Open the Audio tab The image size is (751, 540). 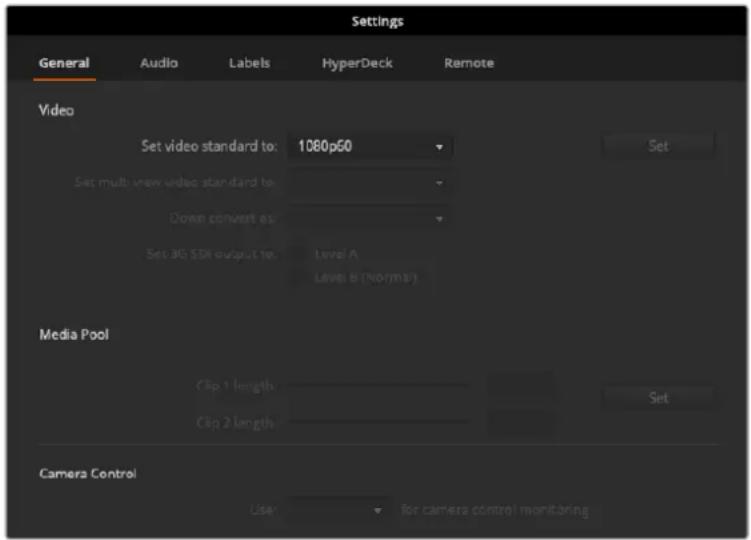tap(159, 63)
